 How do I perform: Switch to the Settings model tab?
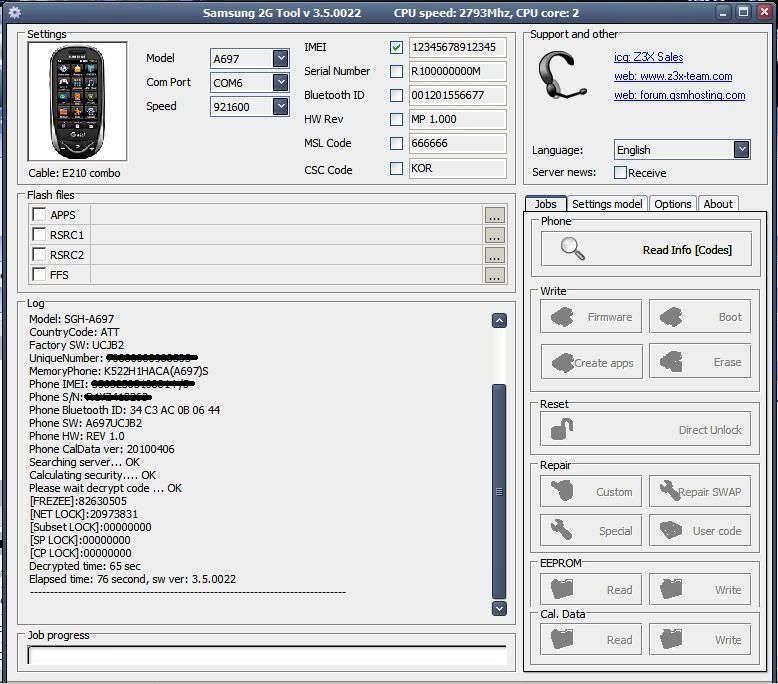coord(607,204)
